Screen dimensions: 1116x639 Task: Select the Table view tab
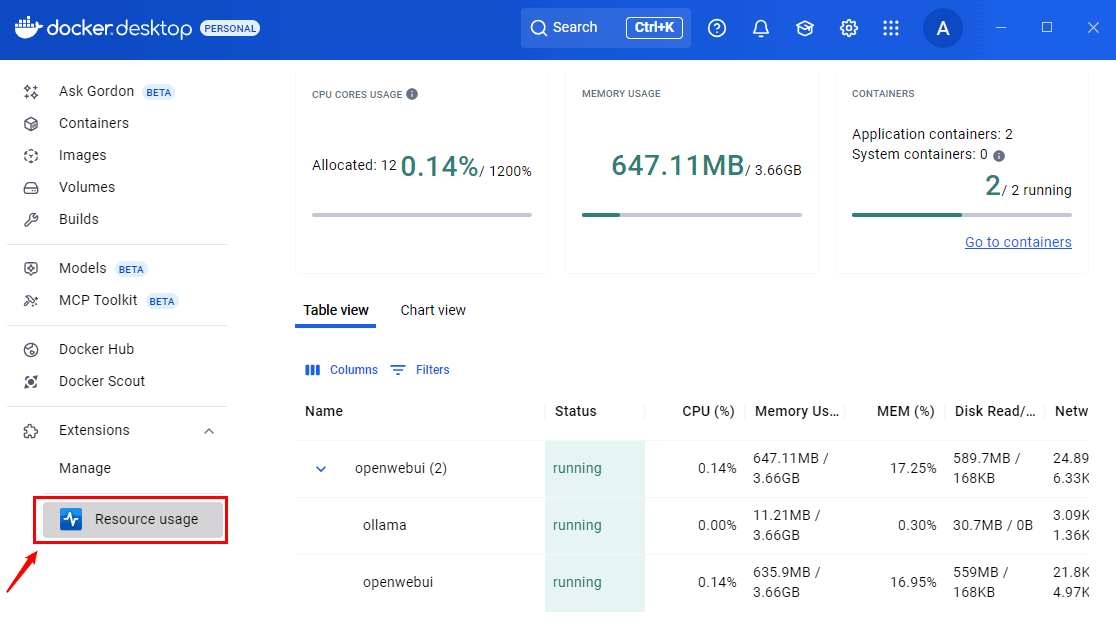tap(336, 310)
